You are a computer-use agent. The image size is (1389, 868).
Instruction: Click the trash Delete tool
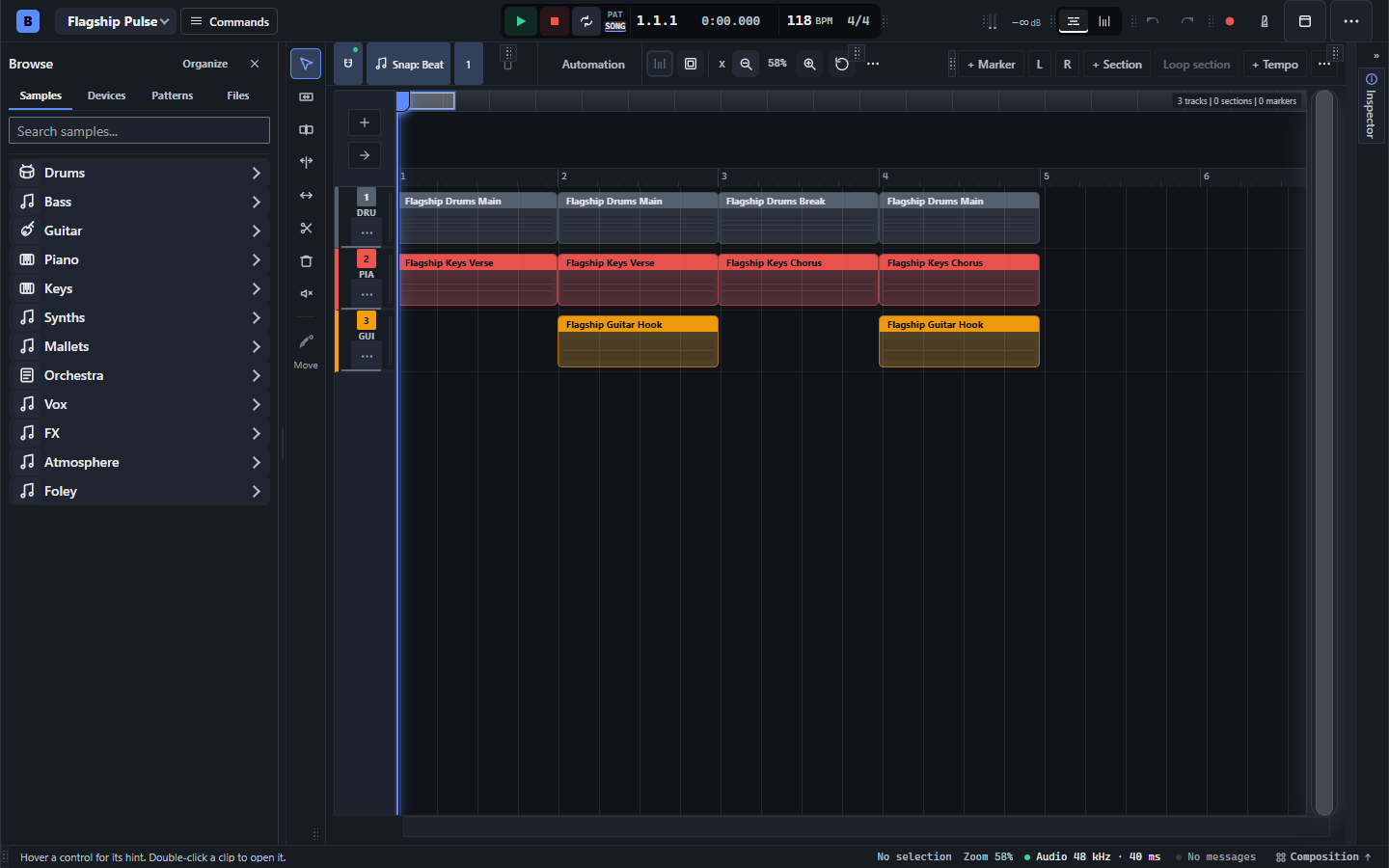point(306,260)
